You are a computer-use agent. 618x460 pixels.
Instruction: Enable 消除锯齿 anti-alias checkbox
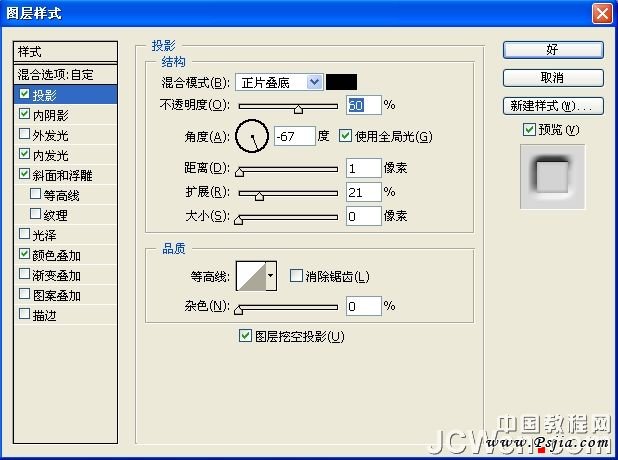(296, 276)
